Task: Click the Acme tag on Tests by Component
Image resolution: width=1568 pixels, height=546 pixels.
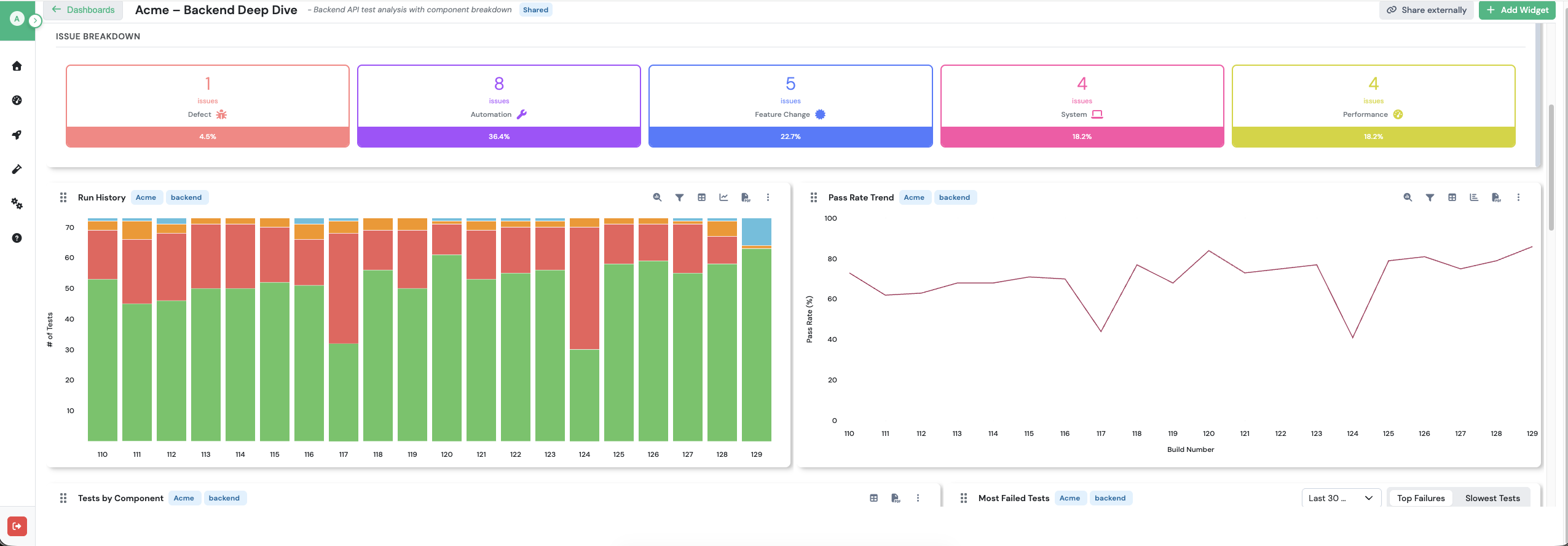Action: click(184, 498)
